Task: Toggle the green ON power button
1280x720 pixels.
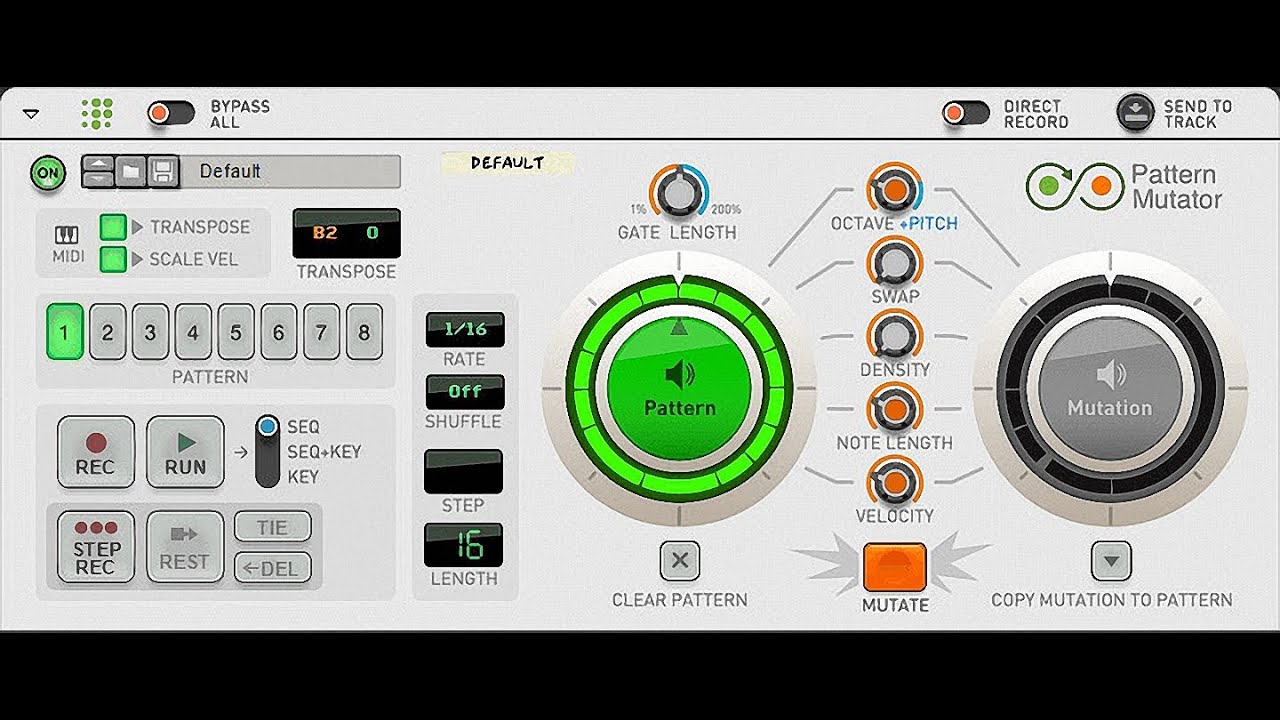Action: pyautogui.click(x=47, y=173)
